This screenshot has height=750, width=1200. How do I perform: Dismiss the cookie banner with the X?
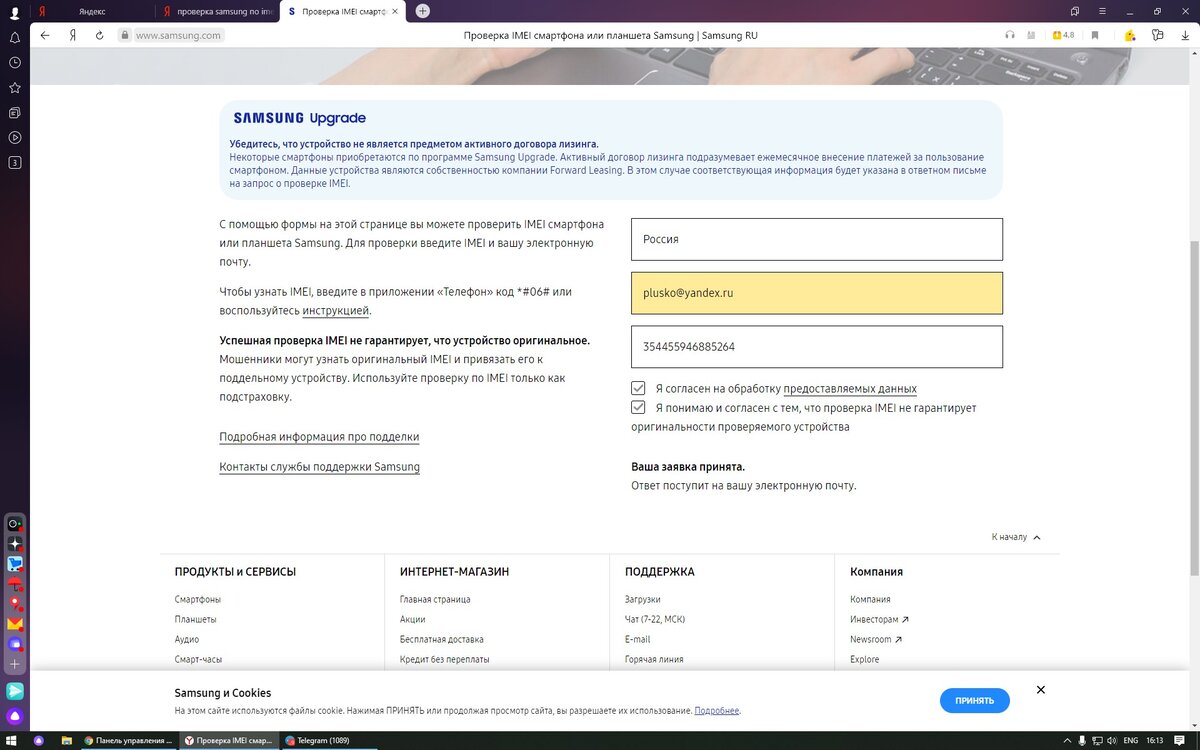1041,690
